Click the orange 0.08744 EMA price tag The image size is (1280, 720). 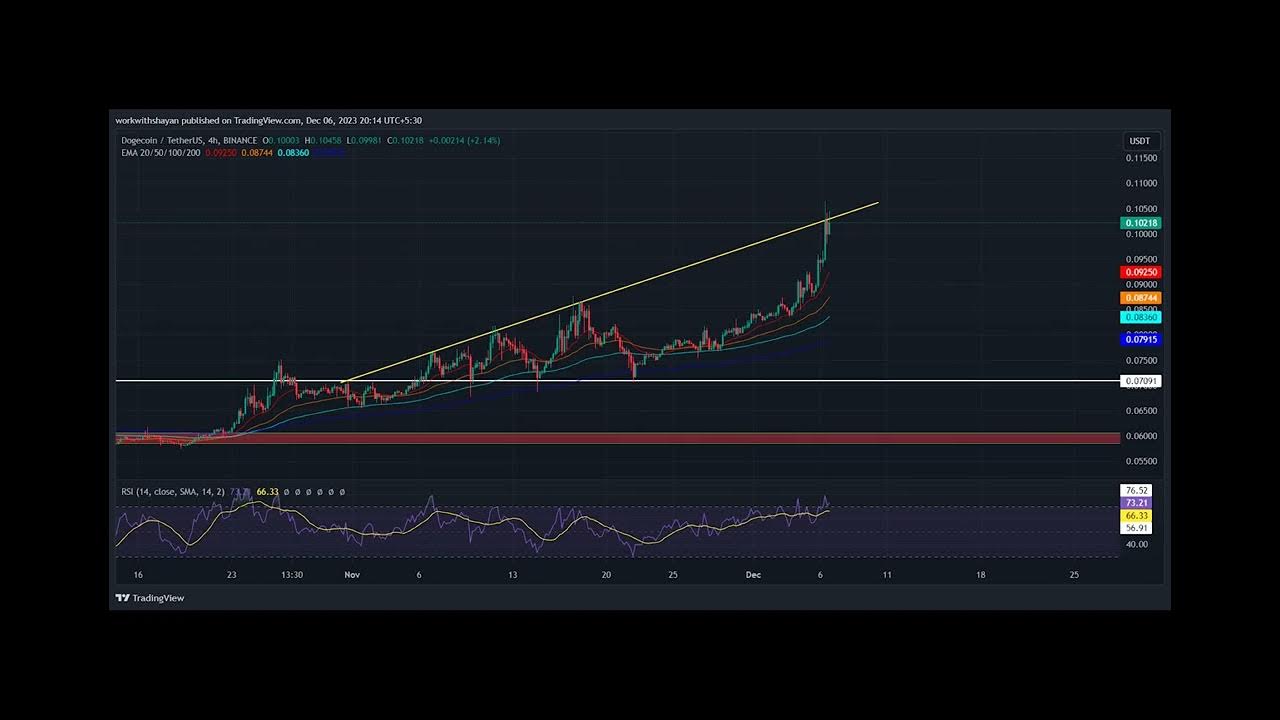(x=1140, y=298)
